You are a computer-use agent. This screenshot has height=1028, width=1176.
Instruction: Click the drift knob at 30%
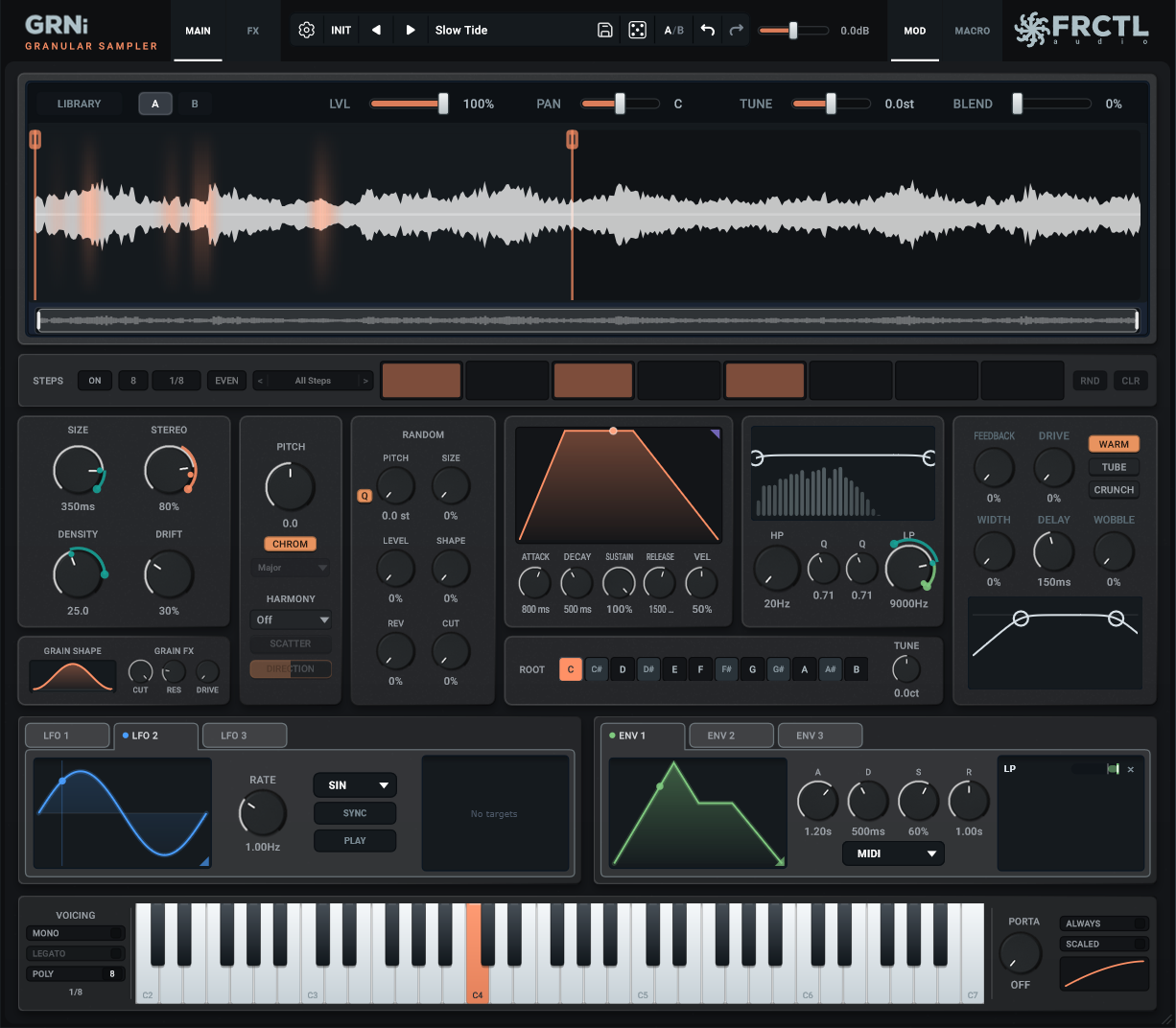(x=169, y=573)
